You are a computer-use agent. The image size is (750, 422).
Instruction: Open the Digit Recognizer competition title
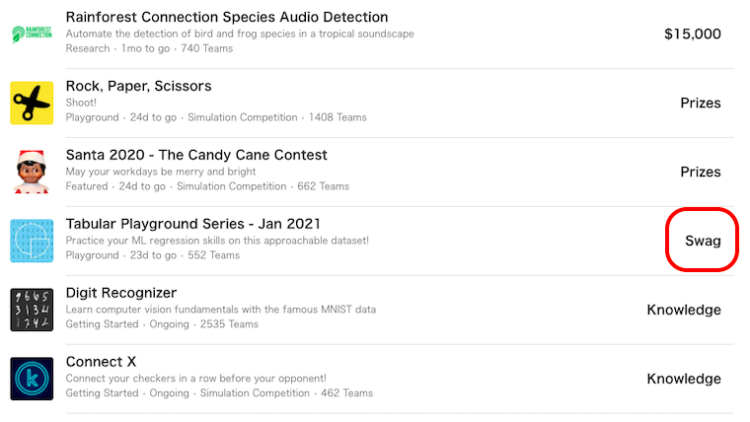point(121,293)
